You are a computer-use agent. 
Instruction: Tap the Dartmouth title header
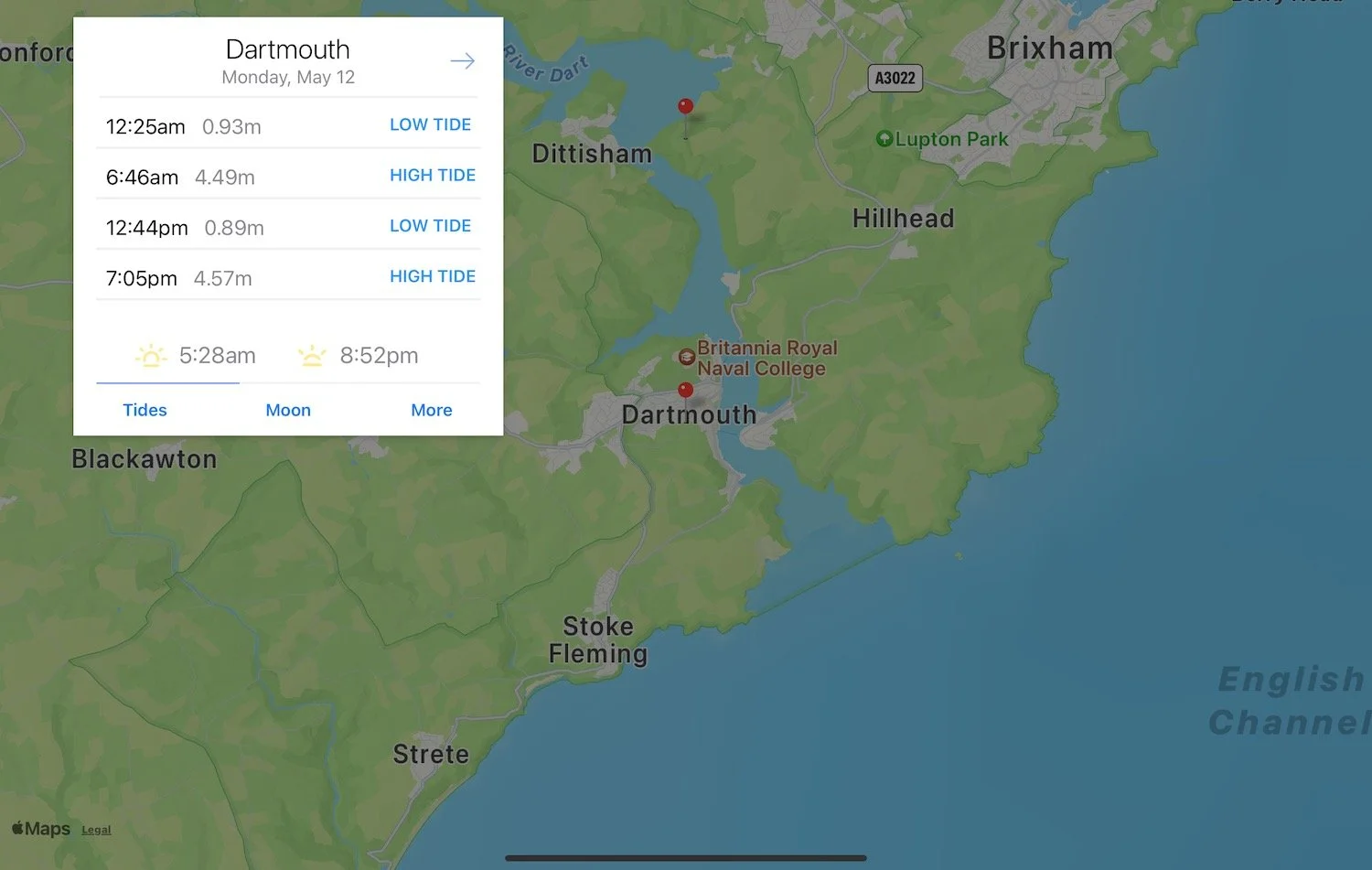(288, 49)
